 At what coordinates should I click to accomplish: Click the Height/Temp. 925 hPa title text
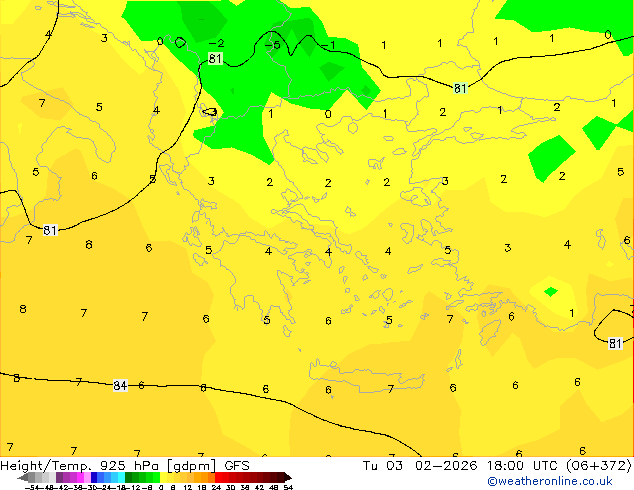pyautogui.click(x=80, y=466)
